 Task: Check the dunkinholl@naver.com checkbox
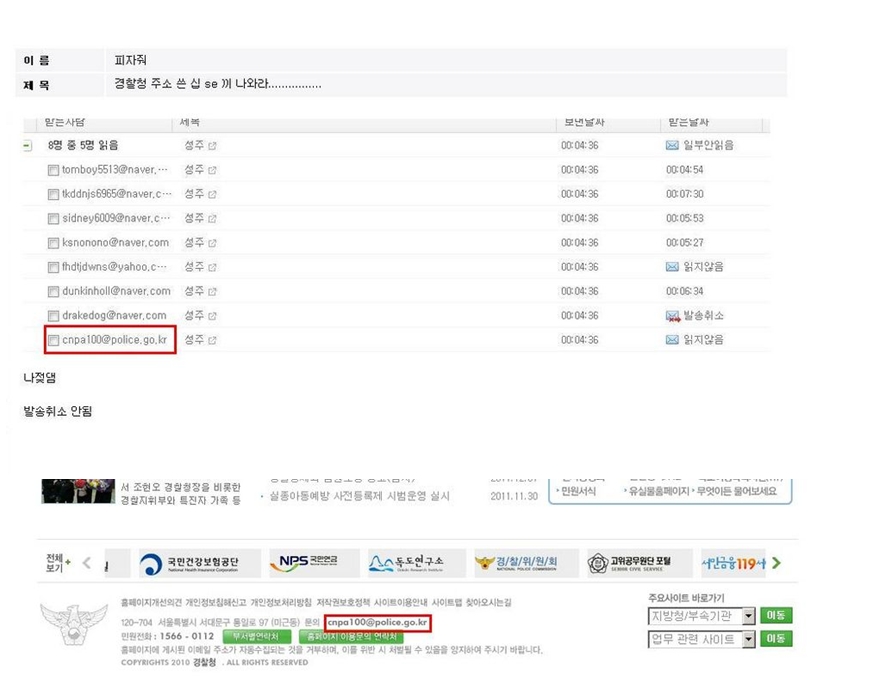point(53,292)
